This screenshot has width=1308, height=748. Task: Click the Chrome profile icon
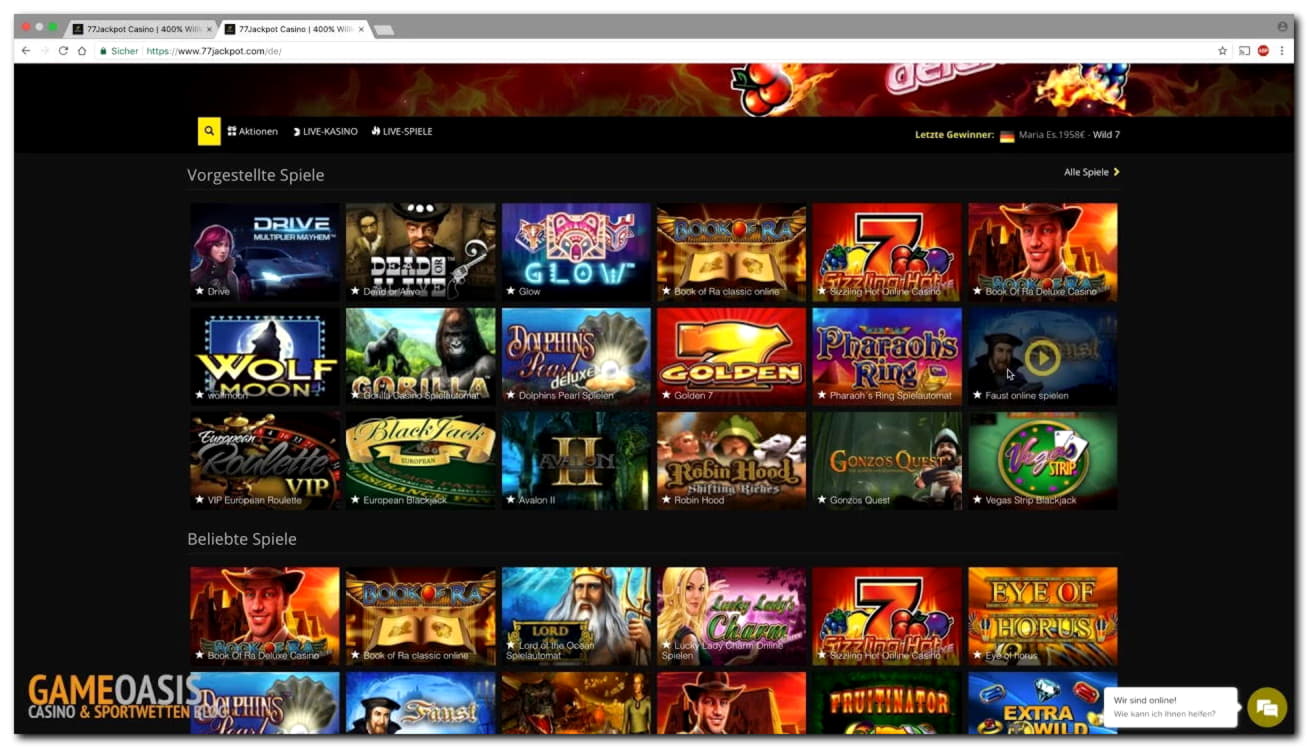tap(1282, 27)
